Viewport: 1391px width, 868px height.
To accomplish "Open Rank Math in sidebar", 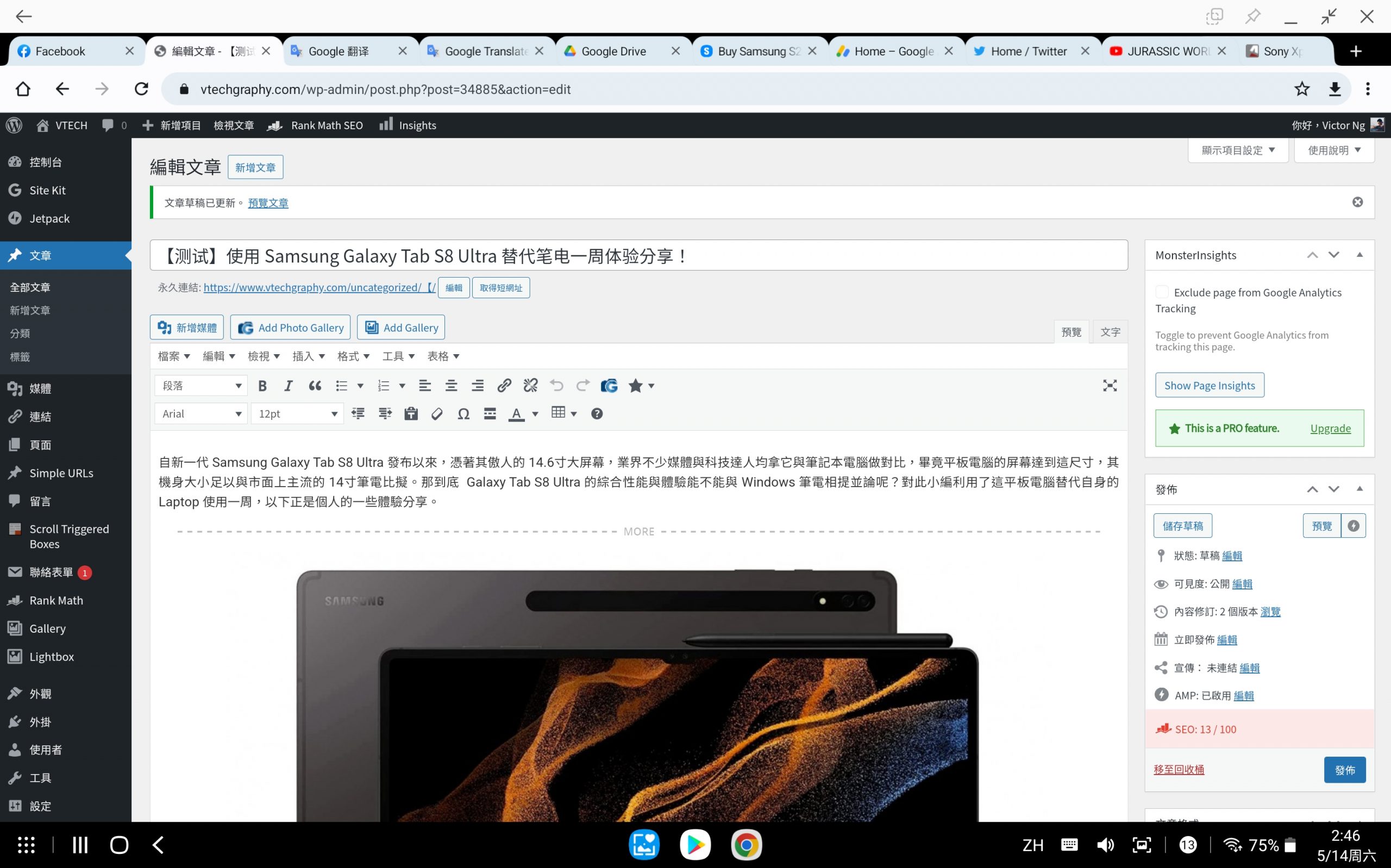I will pyautogui.click(x=55, y=600).
